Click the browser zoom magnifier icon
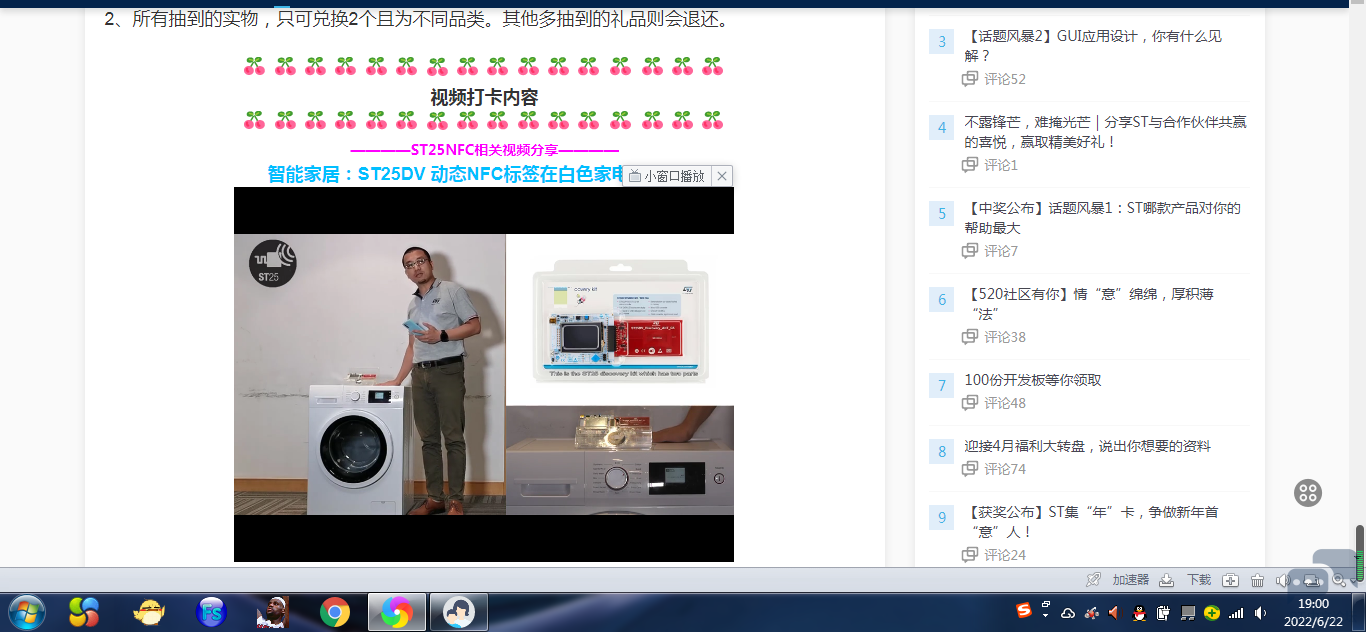 pyautogui.click(x=1340, y=580)
